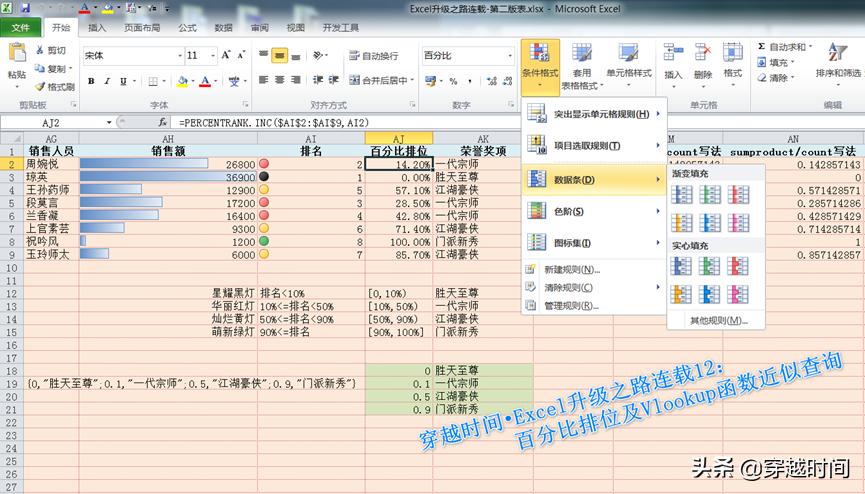
Task: Click the Save icon in quick access toolbar
Action: (x=25, y=8)
